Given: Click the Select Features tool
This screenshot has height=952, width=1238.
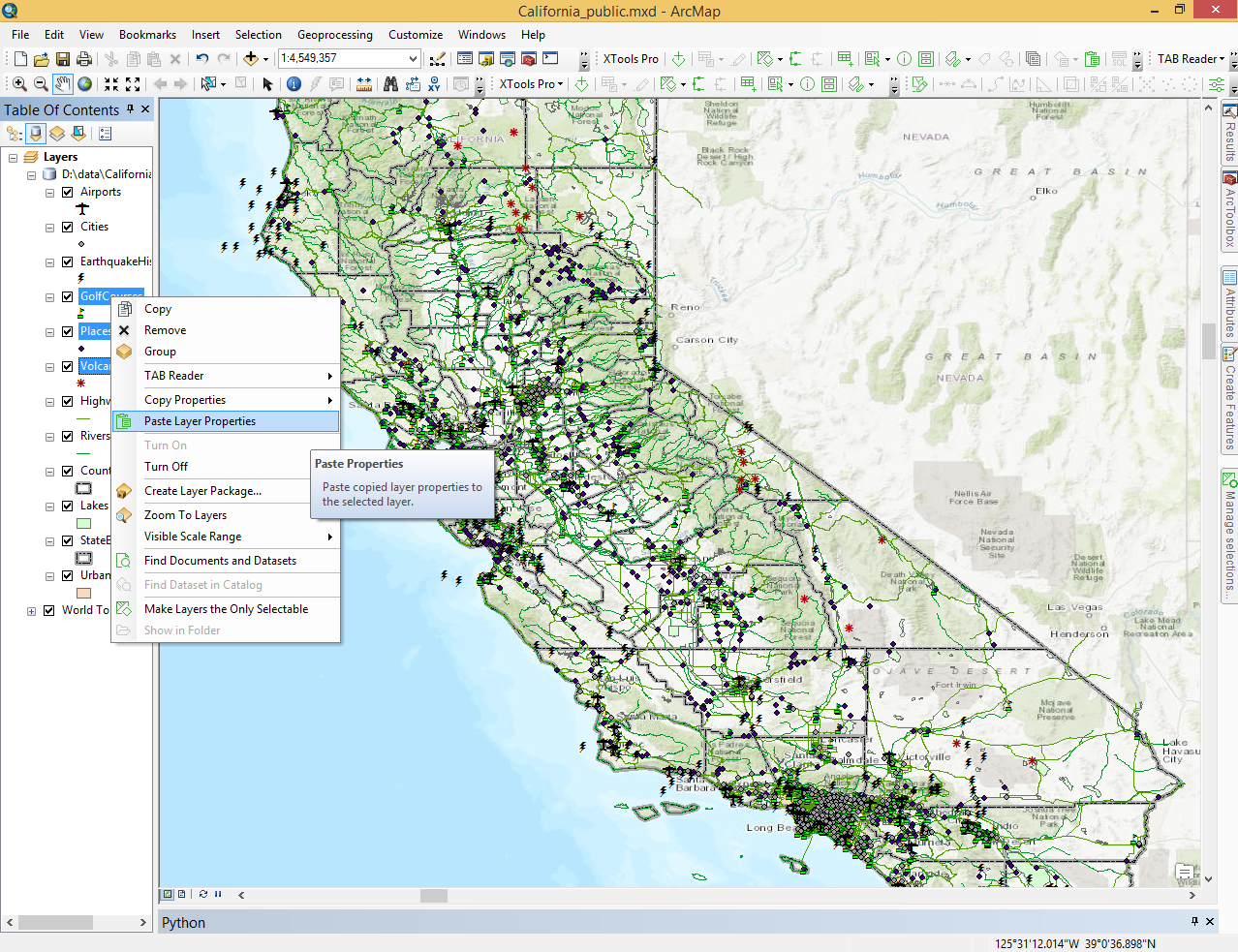Looking at the screenshot, I should coord(208,84).
